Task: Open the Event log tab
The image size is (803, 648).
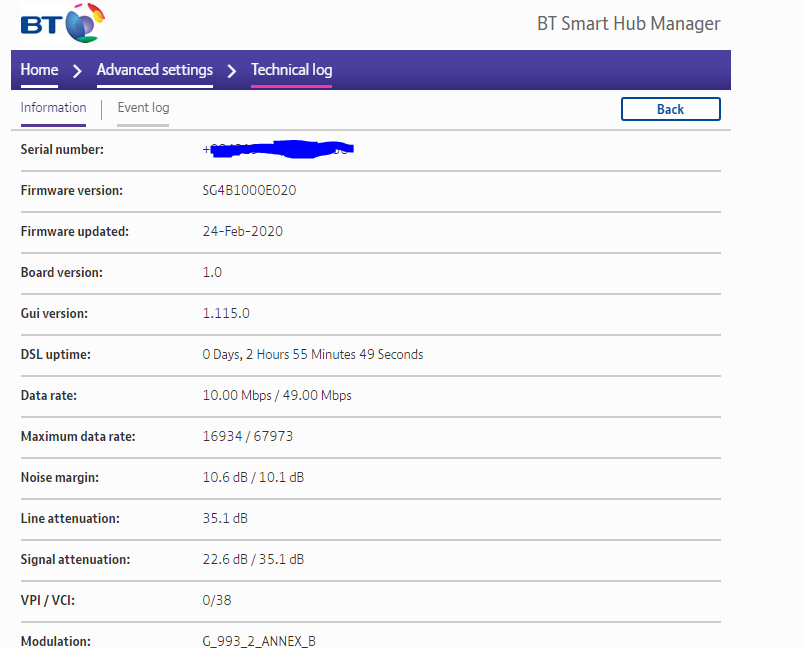Action: 143,108
